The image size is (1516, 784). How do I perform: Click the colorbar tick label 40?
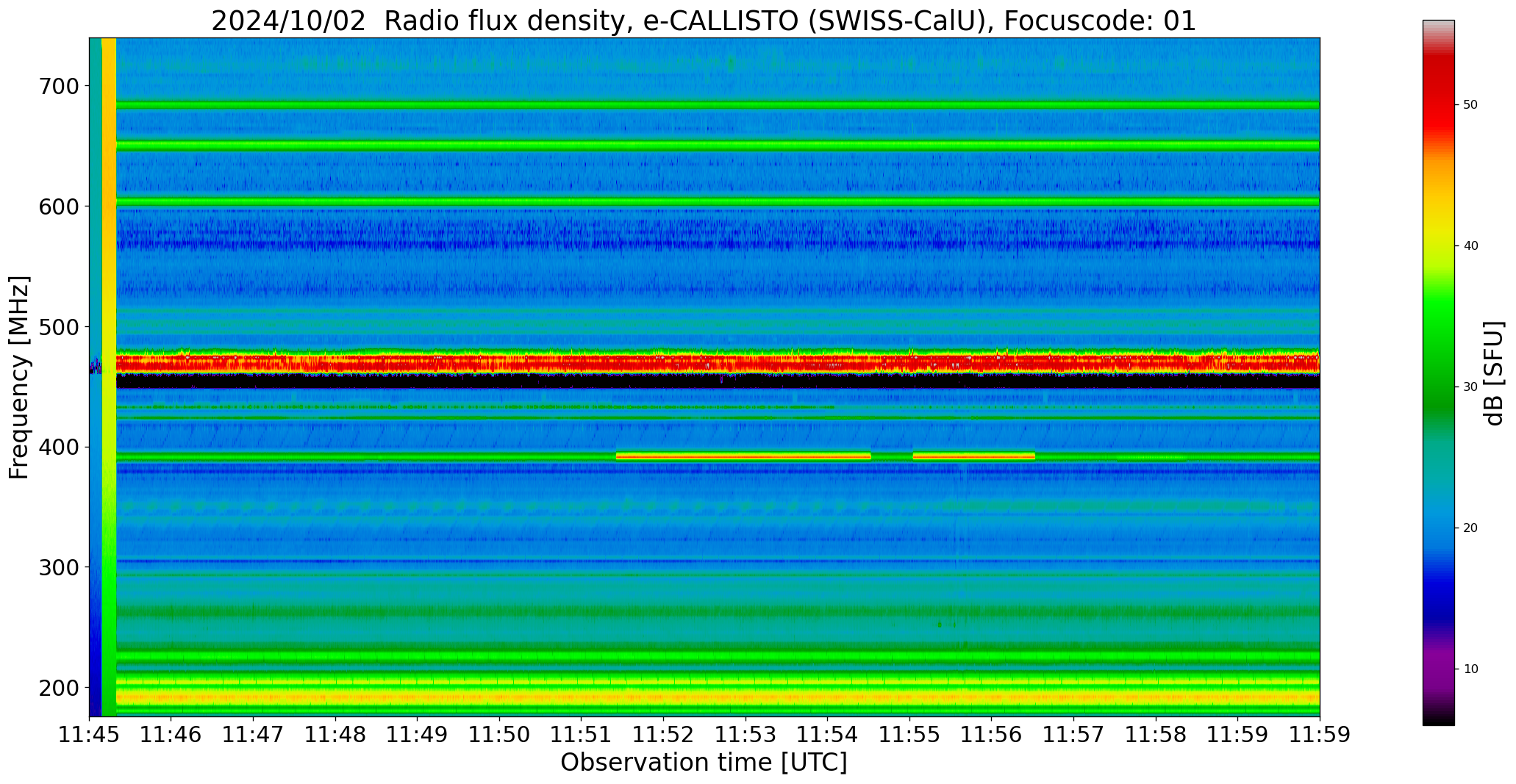1470,246
